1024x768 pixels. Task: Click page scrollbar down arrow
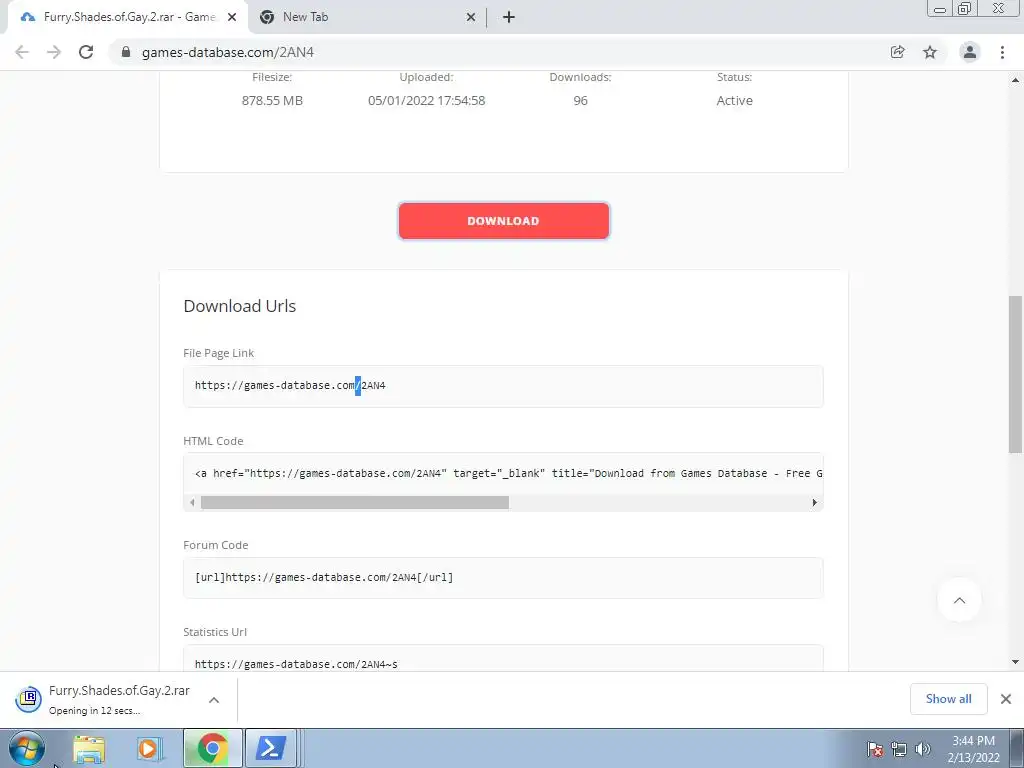coord(1015,662)
